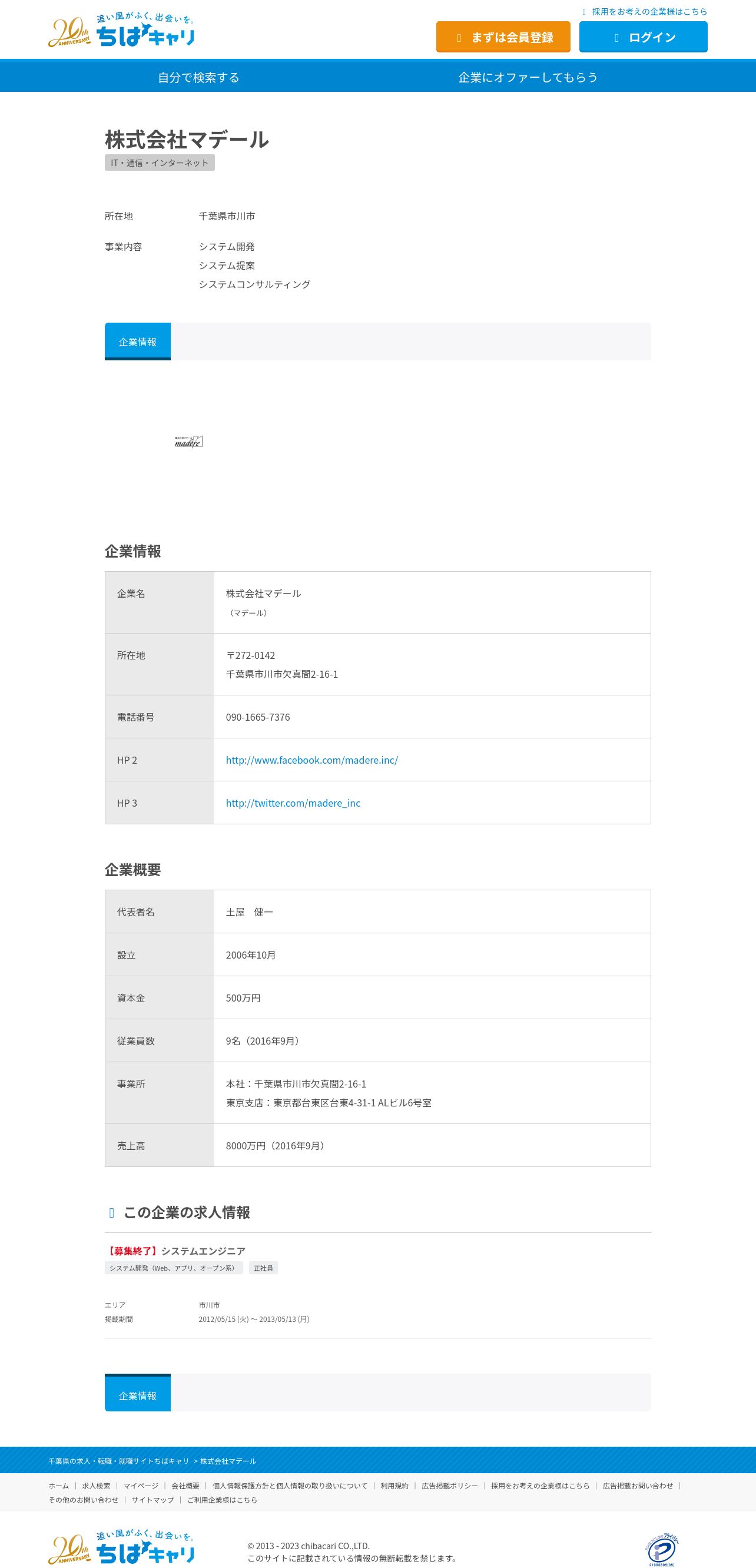Click the この企業の求人情報 heading

pyautogui.click(x=187, y=1212)
